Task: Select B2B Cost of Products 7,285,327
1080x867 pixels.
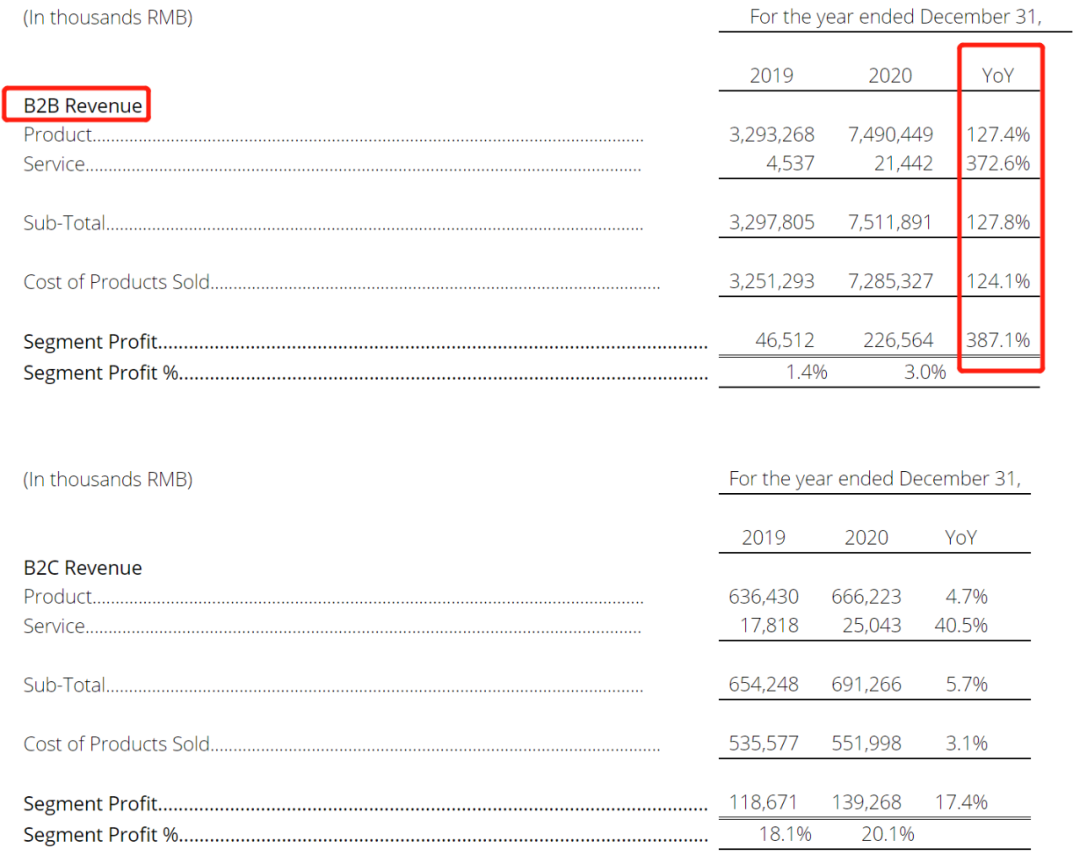Action: point(890,282)
